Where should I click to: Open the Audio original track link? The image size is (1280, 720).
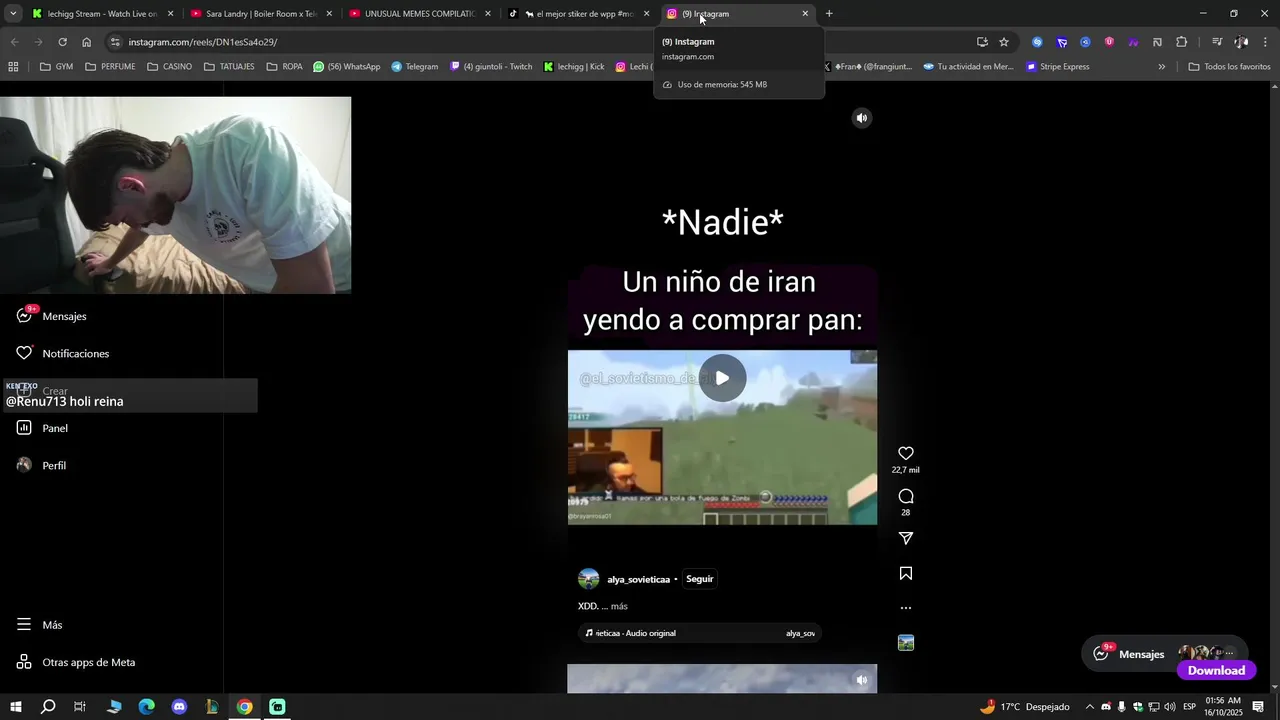point(701,633)
